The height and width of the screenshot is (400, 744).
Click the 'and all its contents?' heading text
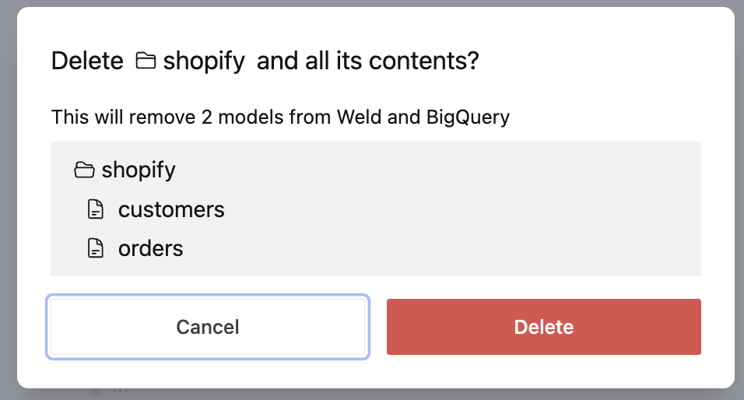click(368, 61)
